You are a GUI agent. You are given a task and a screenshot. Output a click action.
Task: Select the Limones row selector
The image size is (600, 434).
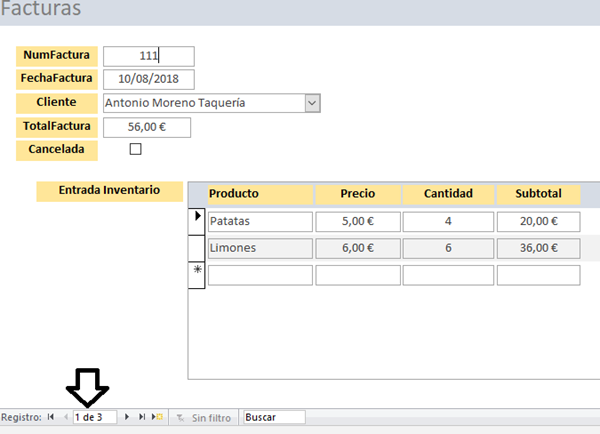point(196,247)
